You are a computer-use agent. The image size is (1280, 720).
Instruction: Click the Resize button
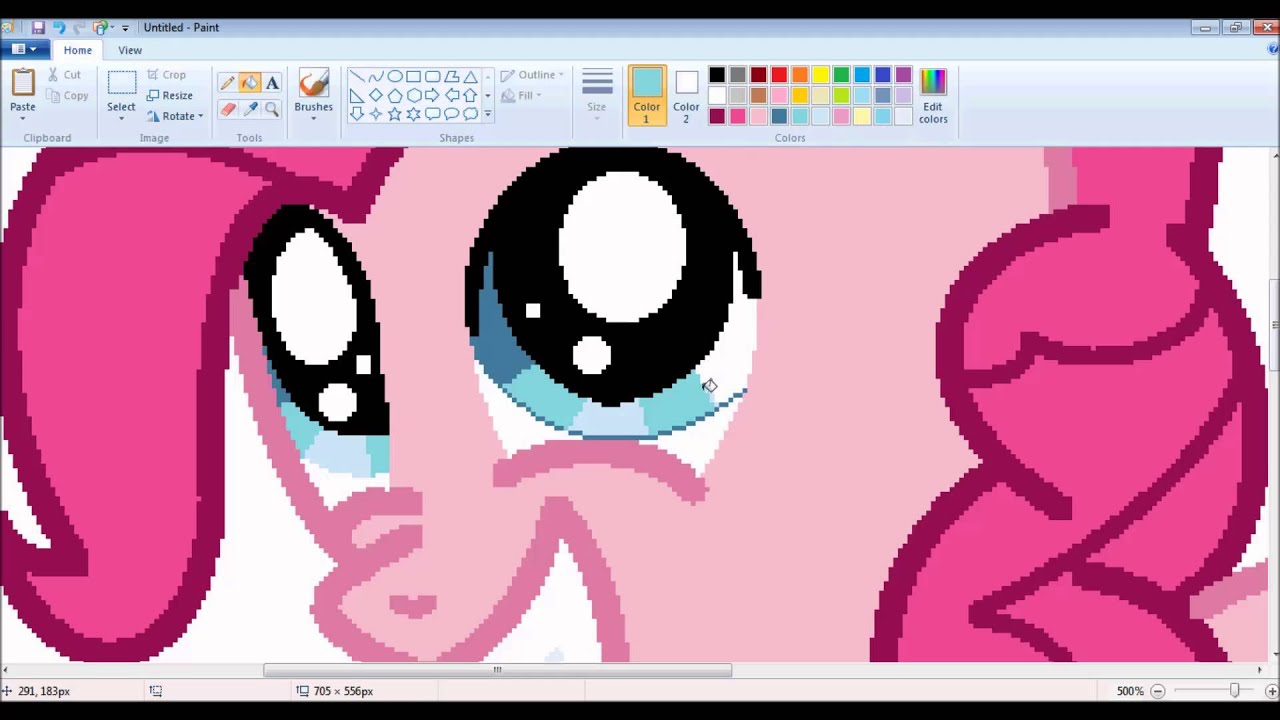click(170, 96)
